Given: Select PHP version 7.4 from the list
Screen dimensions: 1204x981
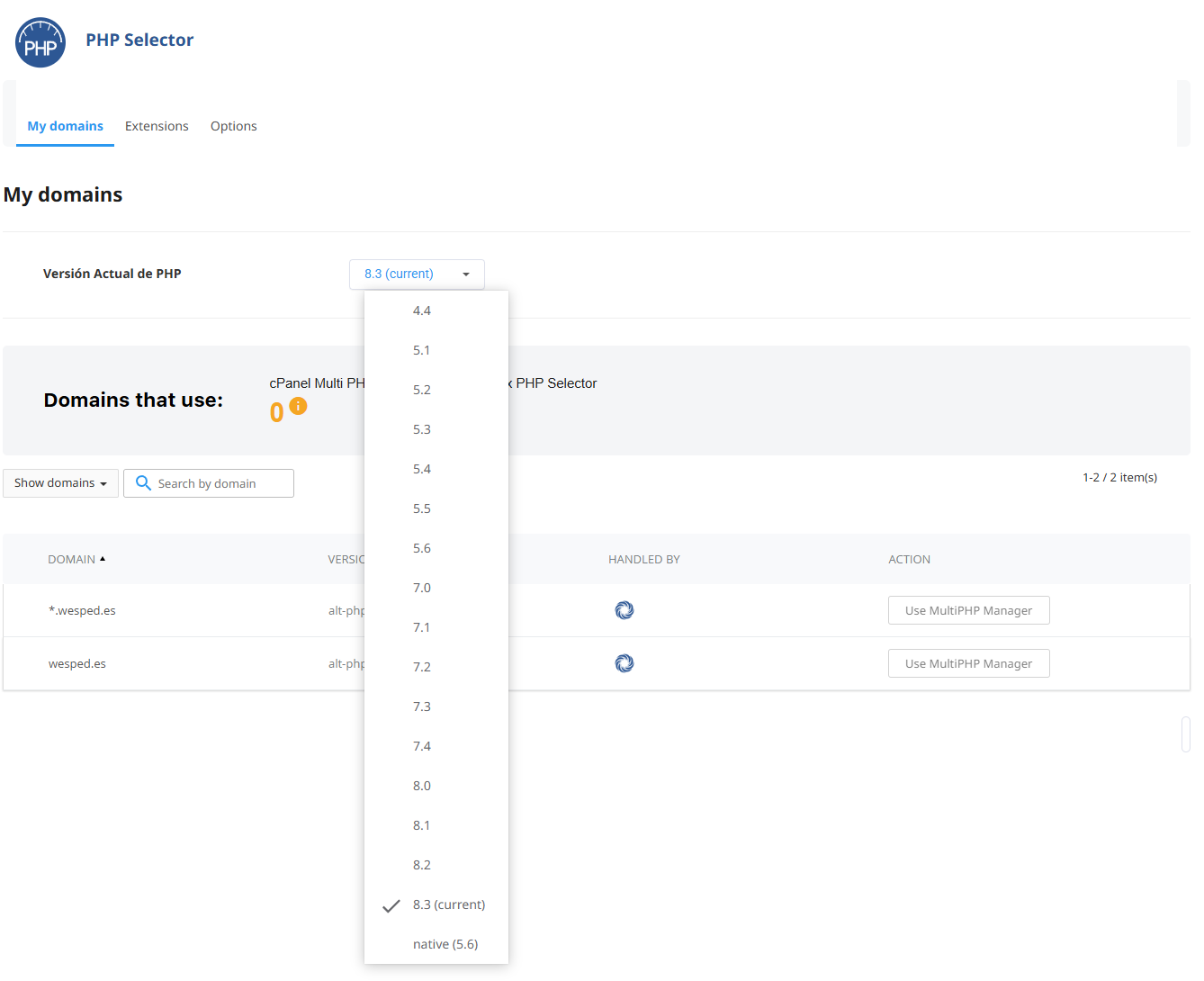Looking at the screenshot, I should (422, 746).
